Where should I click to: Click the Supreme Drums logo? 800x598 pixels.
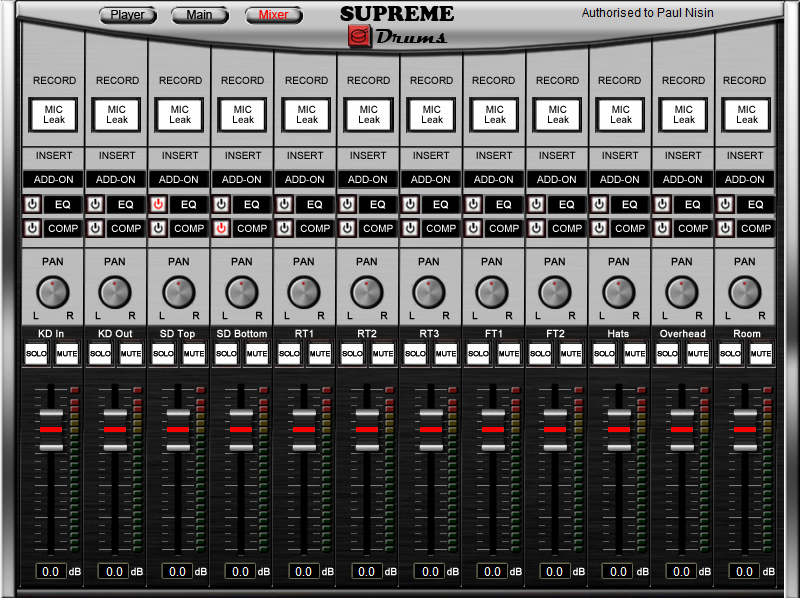pos(397,26)
